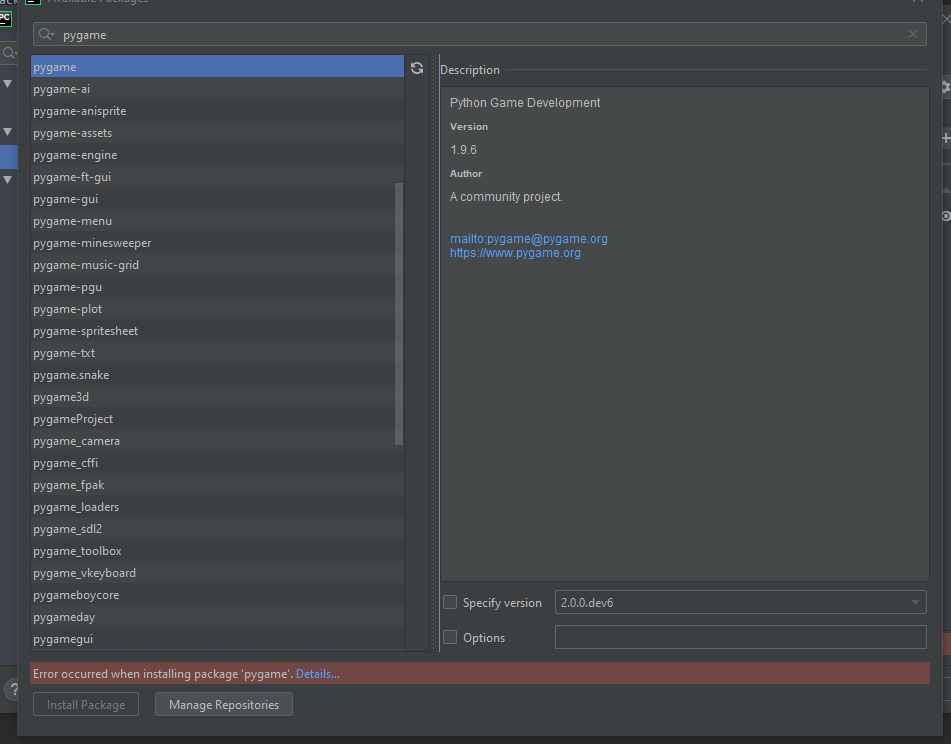Click the reload package list icon
Screen dimensions: 951x744
tap(417, 68)
